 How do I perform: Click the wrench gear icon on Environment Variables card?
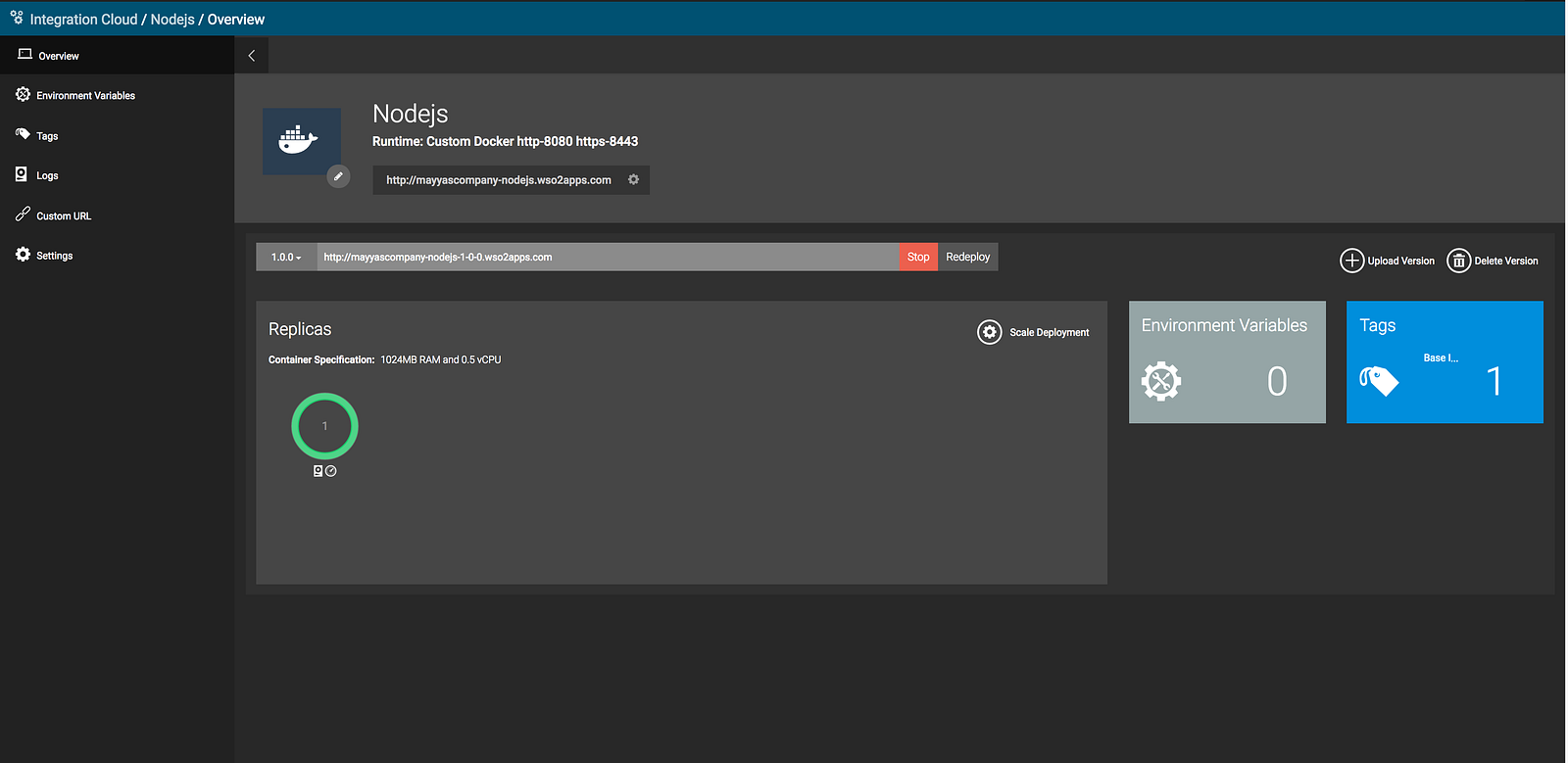(x=1161, y=381)
